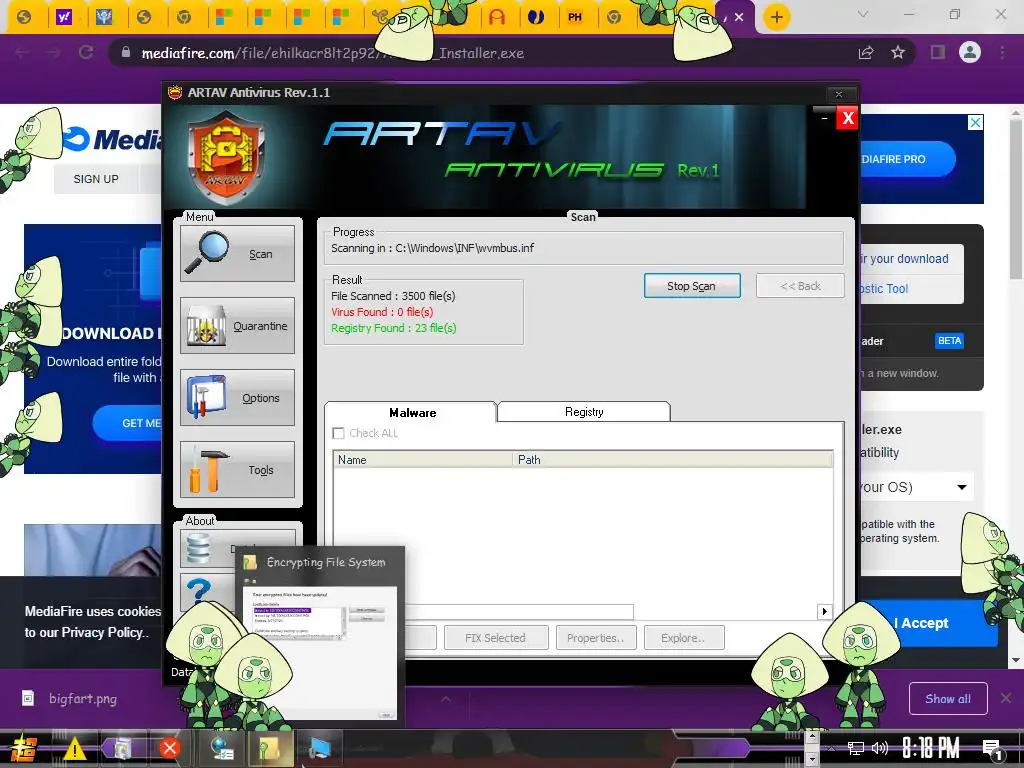Reload the MediaFire page
1024x768 pixels.
86,52
